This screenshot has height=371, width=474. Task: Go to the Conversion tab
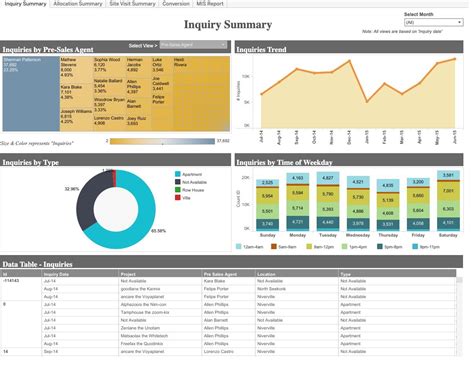tap(176, 4)
